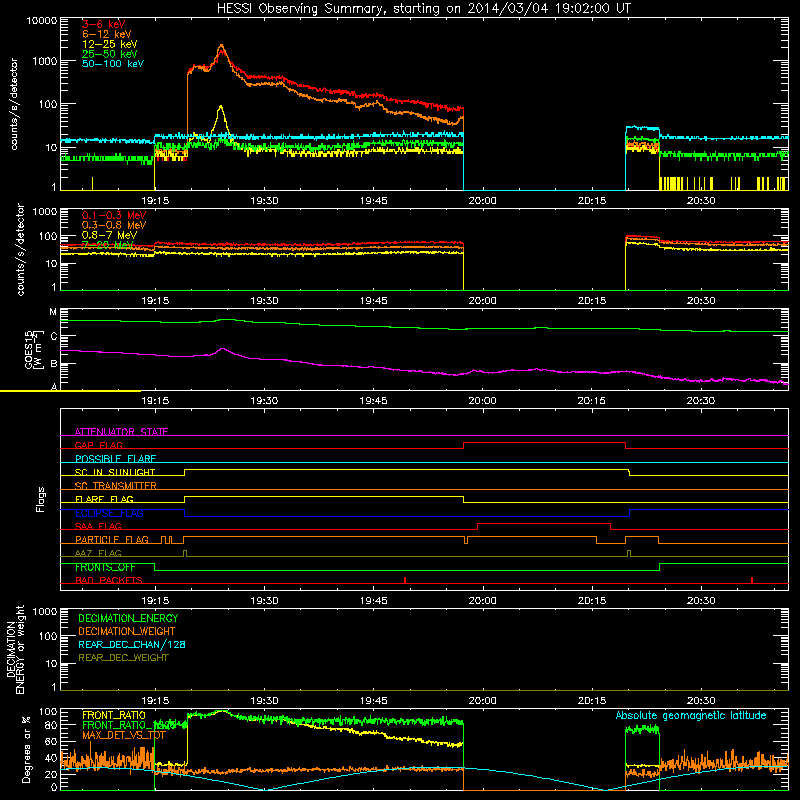Pick the BAD_PACKETS flag label
This screenshot has width=800, height=800.
[109, 580]
